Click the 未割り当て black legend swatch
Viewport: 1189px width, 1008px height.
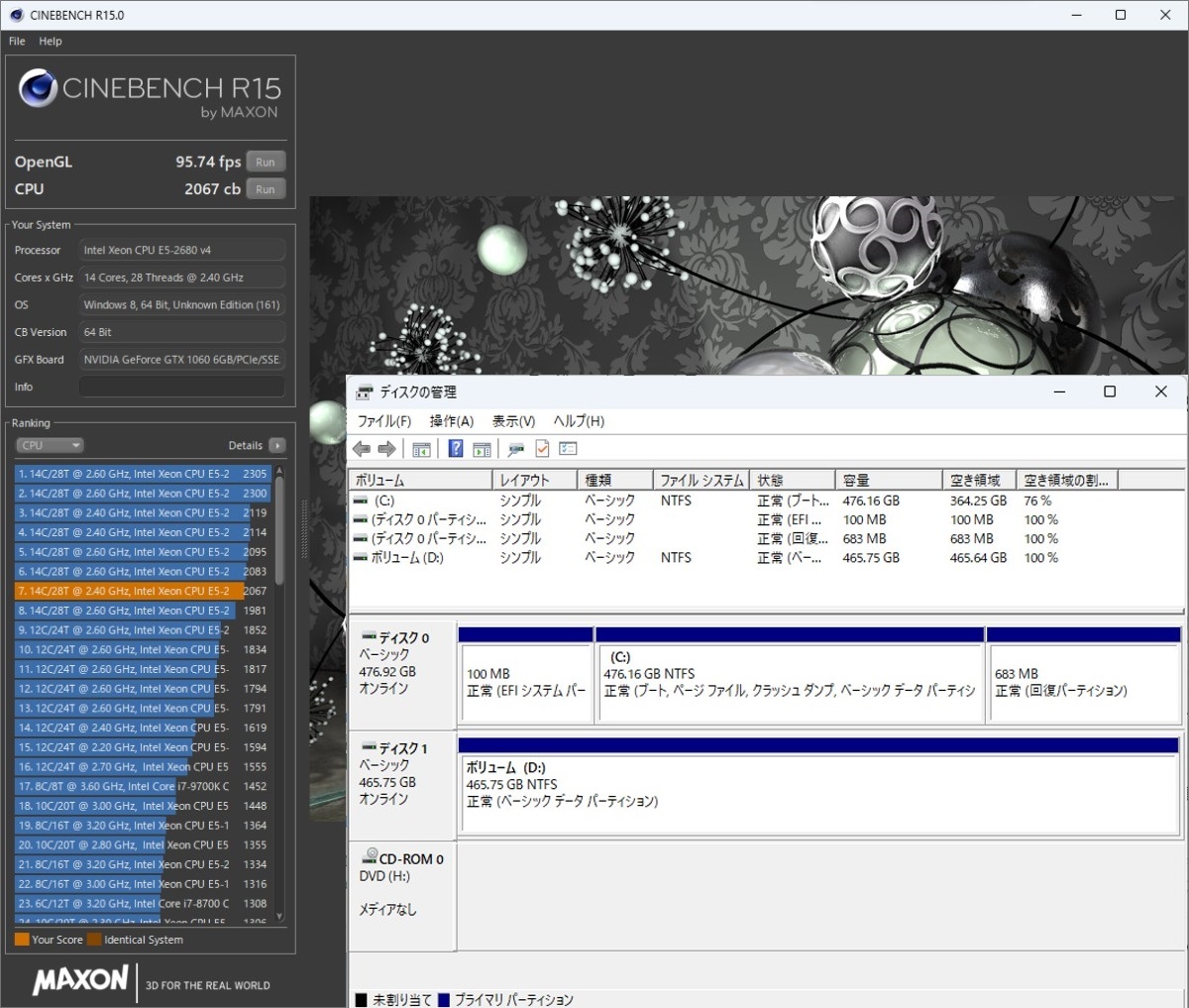[362, 1000]
